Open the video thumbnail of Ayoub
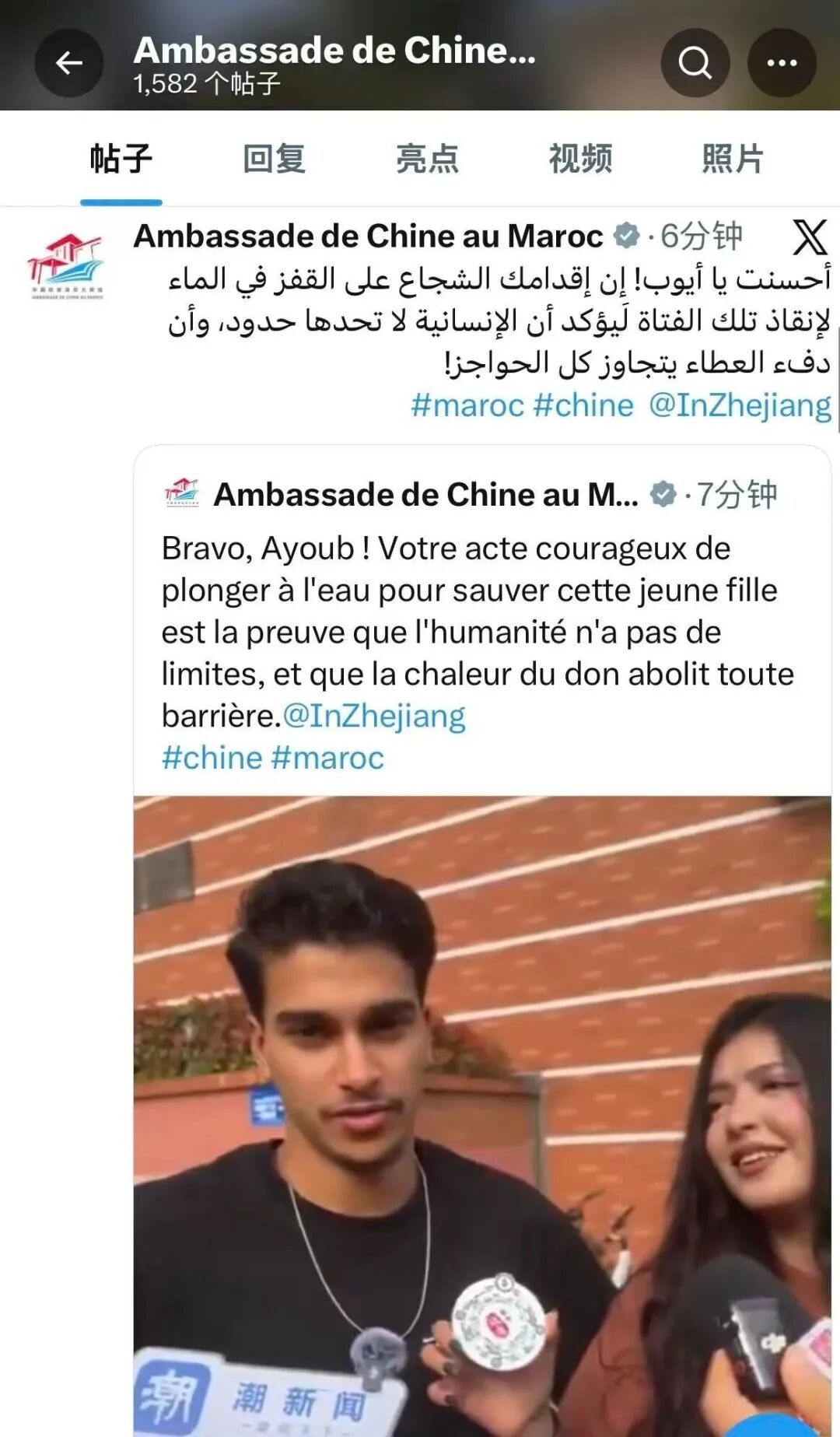Image resolution: width=840 pixels, height=1437 pixels. (482, 1116)
